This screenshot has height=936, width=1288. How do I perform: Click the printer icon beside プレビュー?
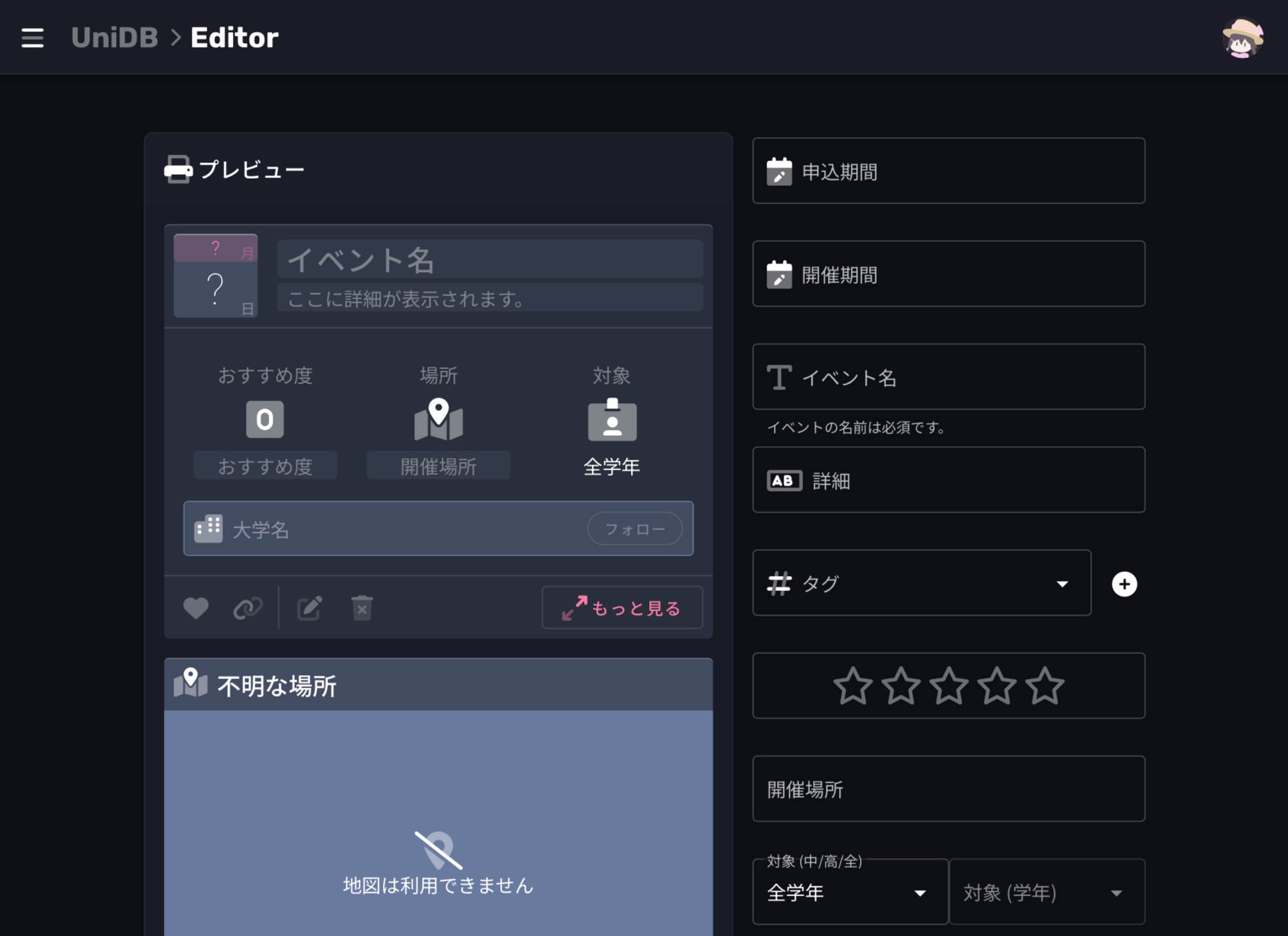point(178,170)
